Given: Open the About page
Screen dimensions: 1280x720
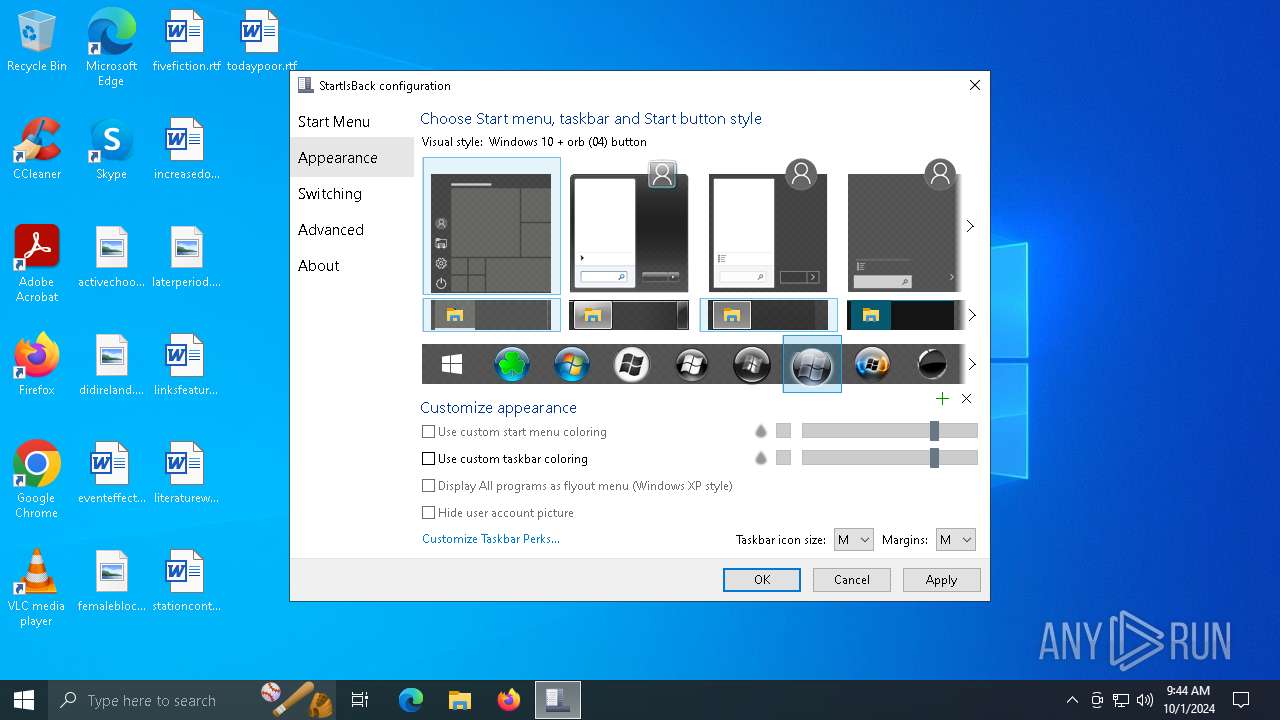Looking at the screenshot, I should coord(352,266).
